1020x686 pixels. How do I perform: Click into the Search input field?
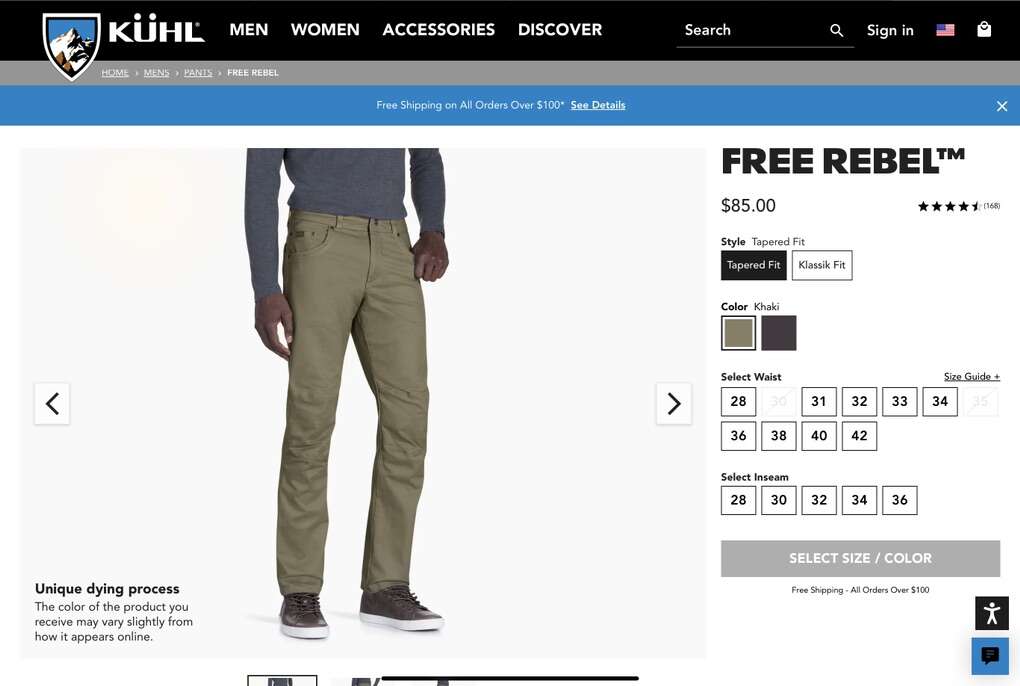point(754,31)
